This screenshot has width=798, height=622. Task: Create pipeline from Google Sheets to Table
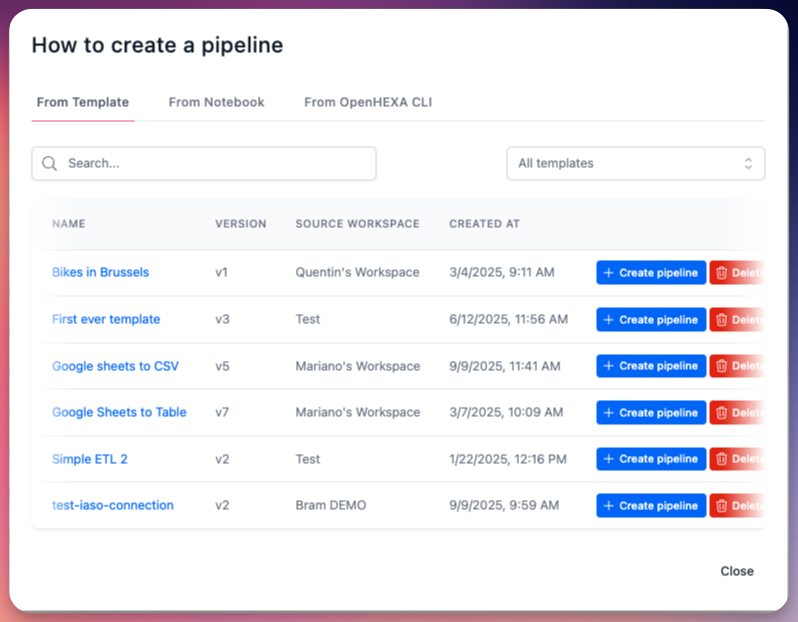pyautogui.click(x=651, y=413)
